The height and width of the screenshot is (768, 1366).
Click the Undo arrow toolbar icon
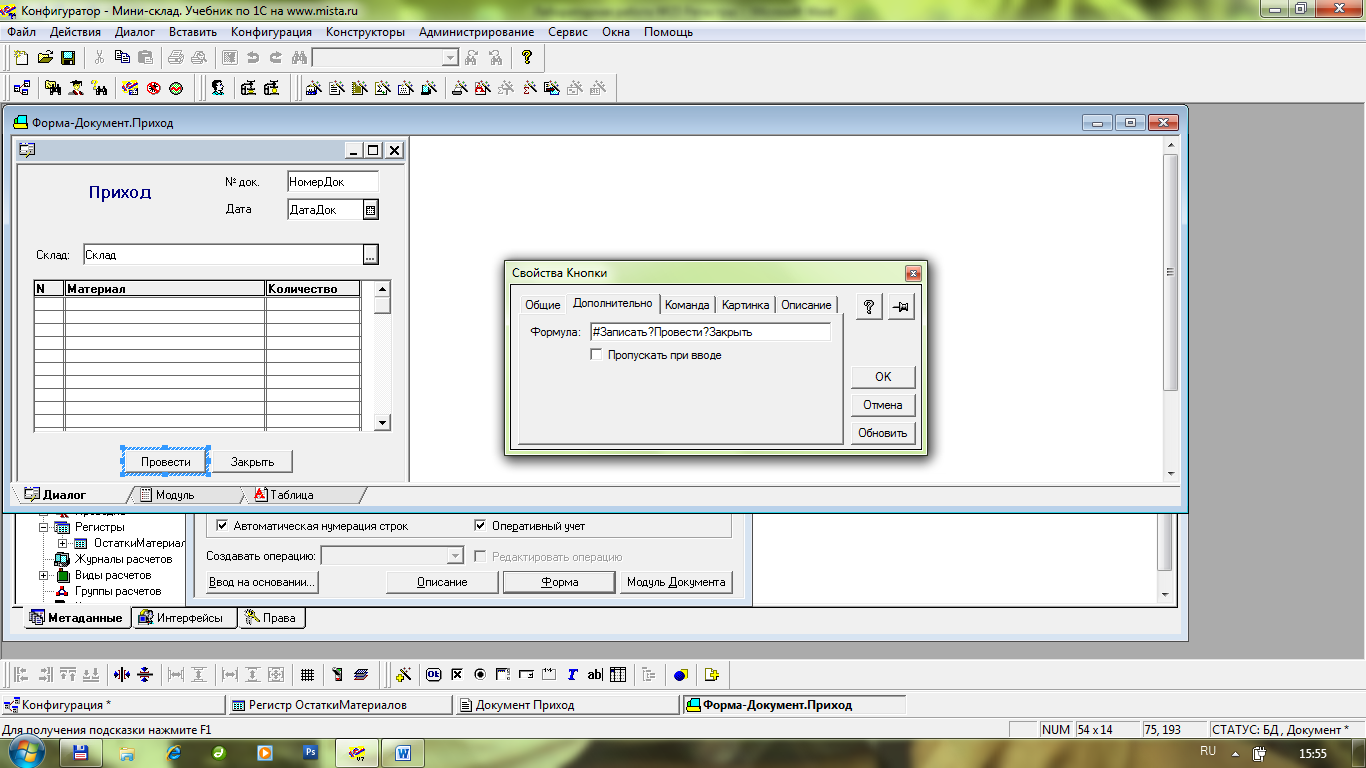[252, 58]
